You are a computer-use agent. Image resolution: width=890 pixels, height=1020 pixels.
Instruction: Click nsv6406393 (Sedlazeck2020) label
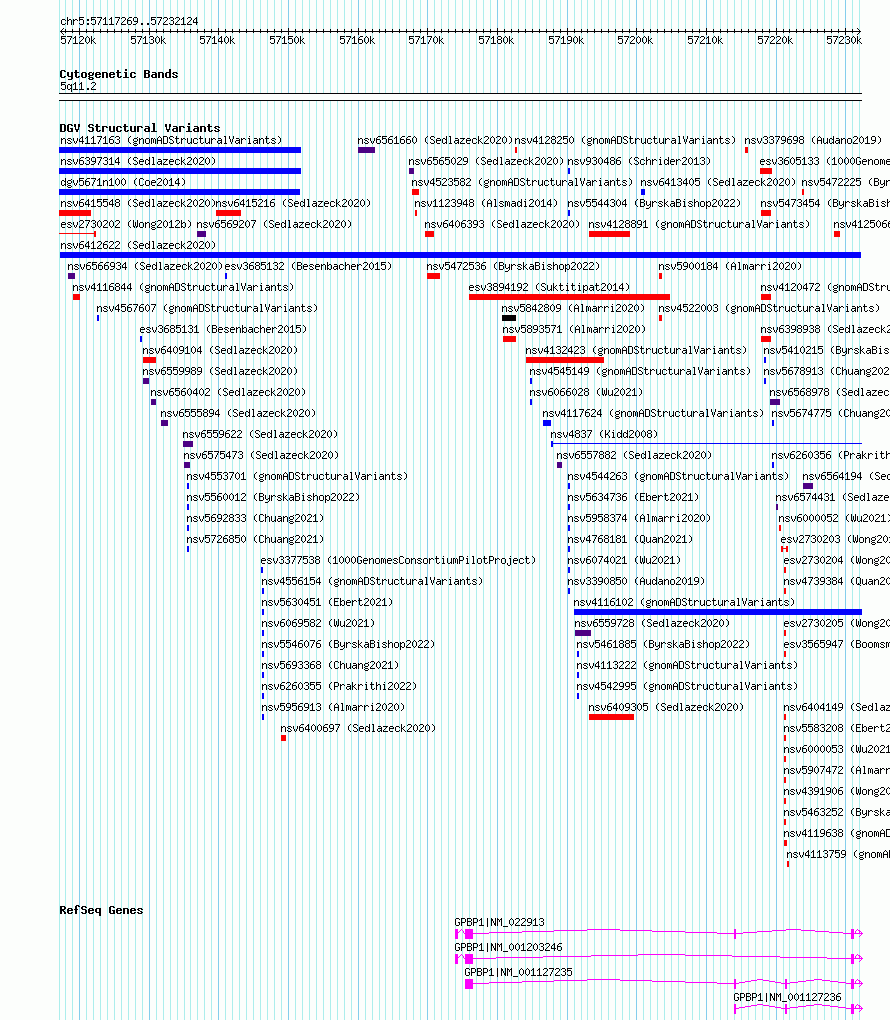(502, 224)
